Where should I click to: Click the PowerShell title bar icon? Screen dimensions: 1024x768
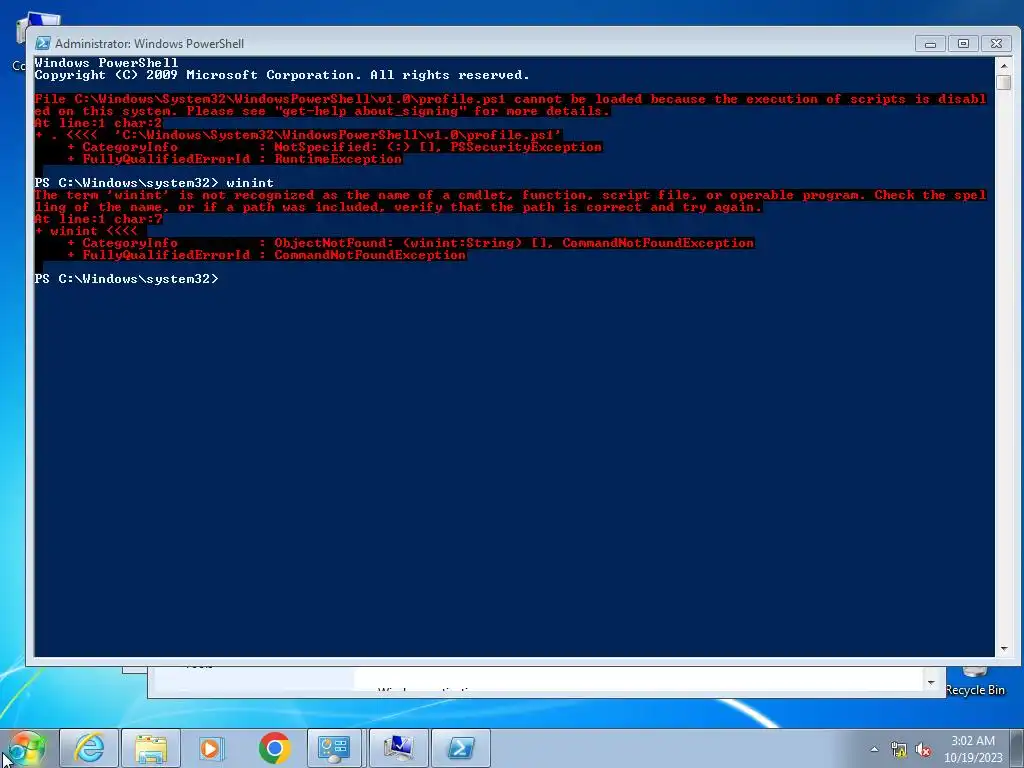click(42, 43)
